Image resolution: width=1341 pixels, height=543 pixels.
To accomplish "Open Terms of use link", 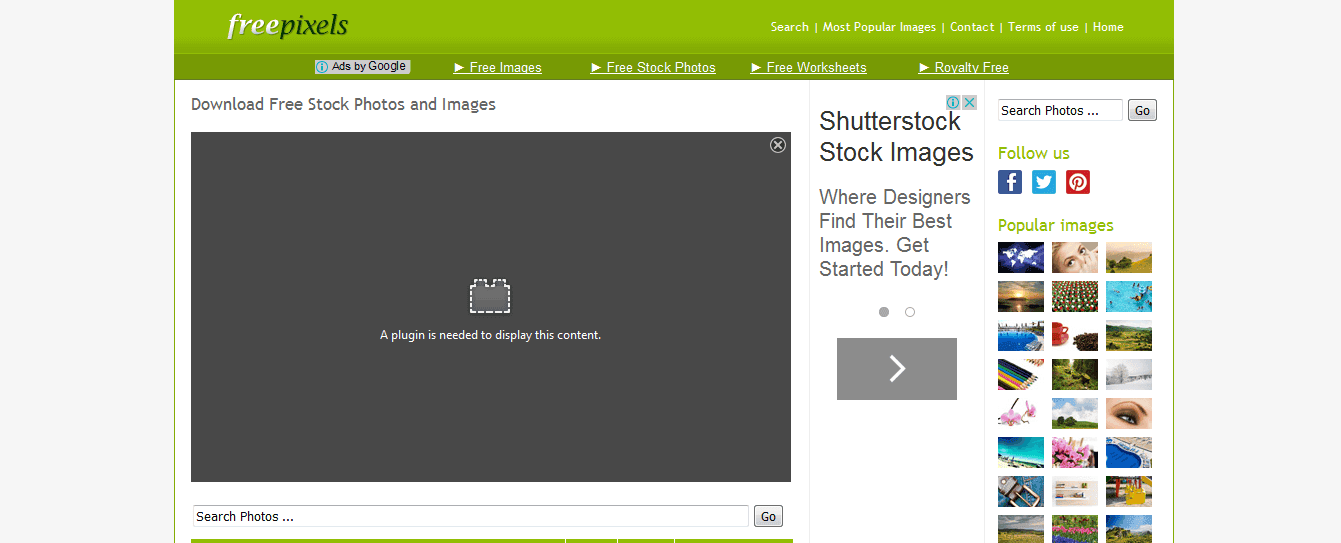I will pos(1043,27).
